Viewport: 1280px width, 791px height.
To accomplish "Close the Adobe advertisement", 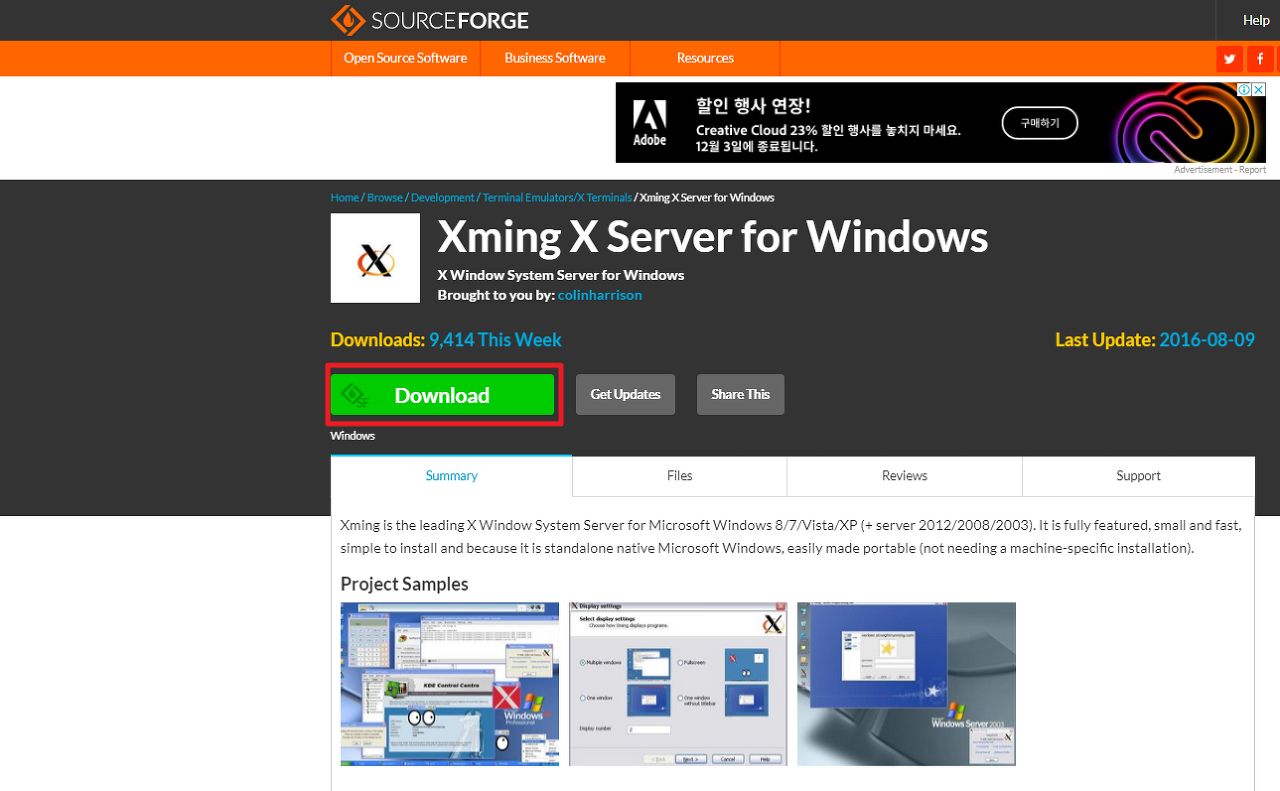I will point(1258,90).
